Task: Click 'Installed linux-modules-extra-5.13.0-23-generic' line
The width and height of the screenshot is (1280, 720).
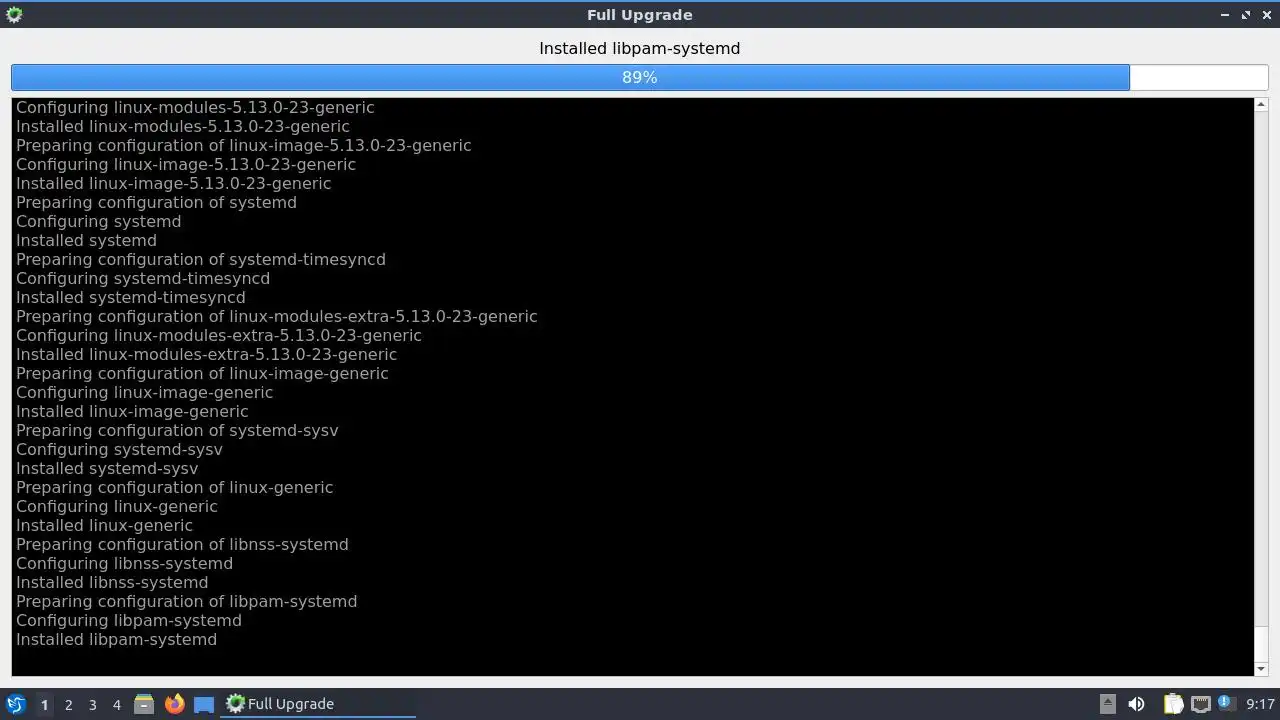Action: [x=207, y=354]
